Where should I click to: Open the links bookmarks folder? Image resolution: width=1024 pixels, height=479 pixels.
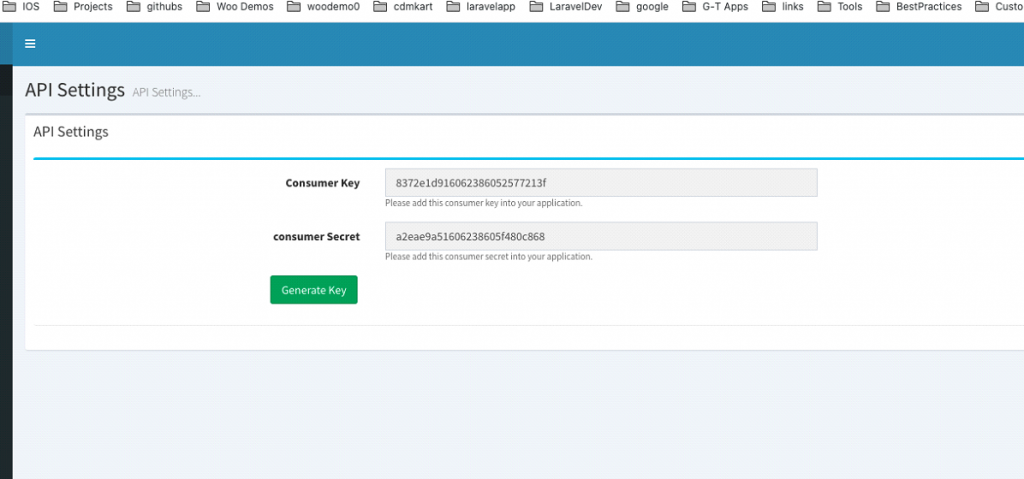(783, 7)
